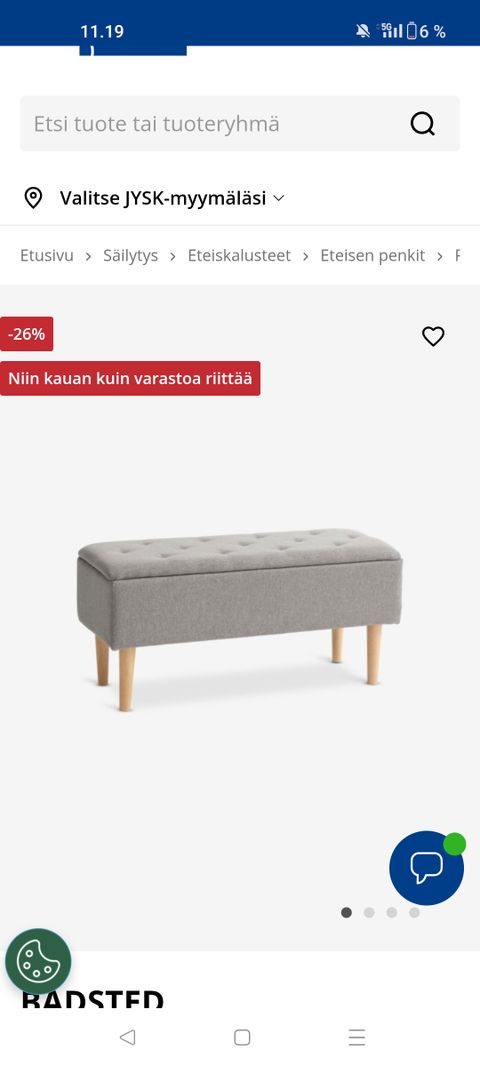Select third image carousel dot

391,913
